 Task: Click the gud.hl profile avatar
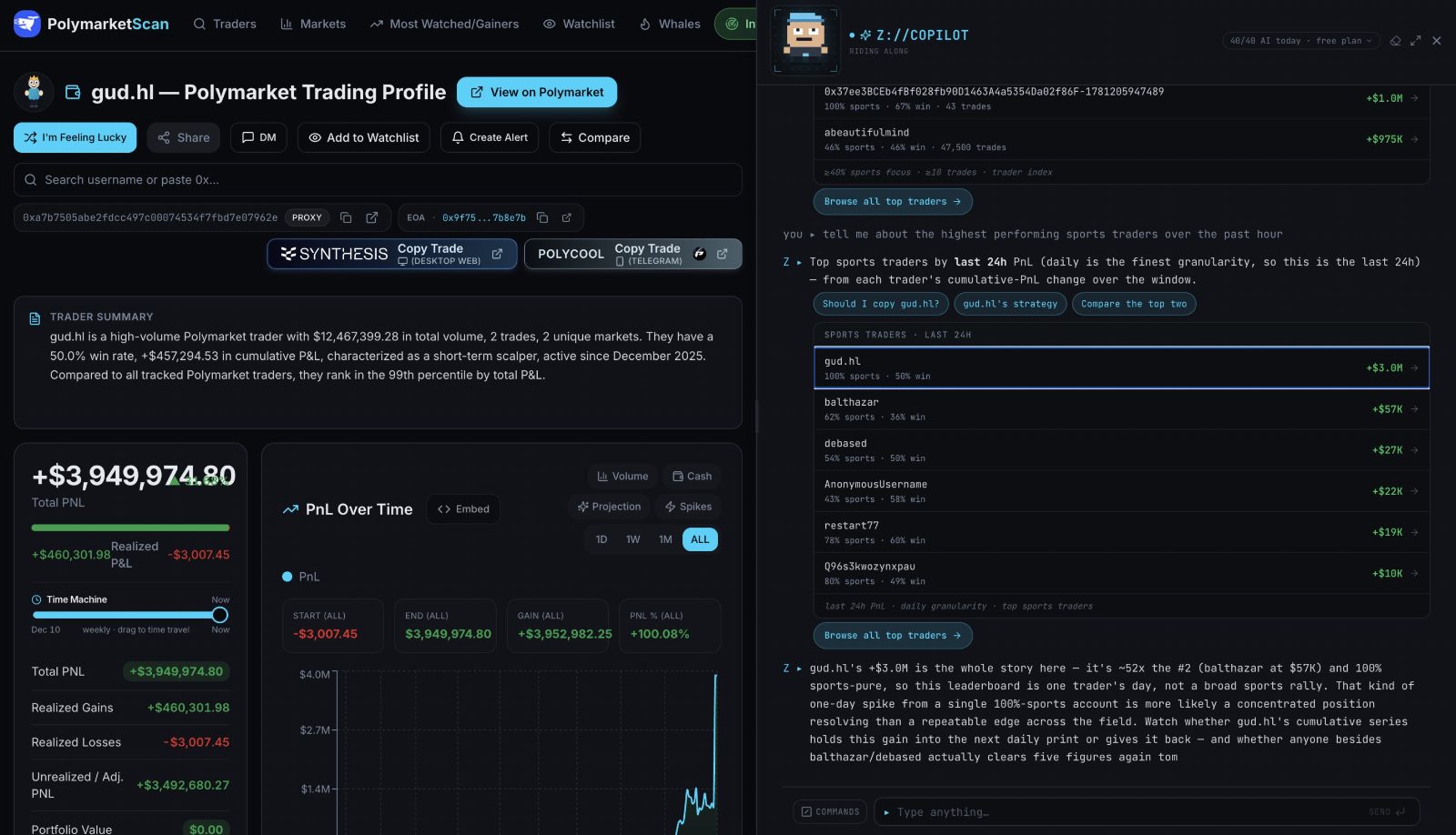tap(34, 92)
